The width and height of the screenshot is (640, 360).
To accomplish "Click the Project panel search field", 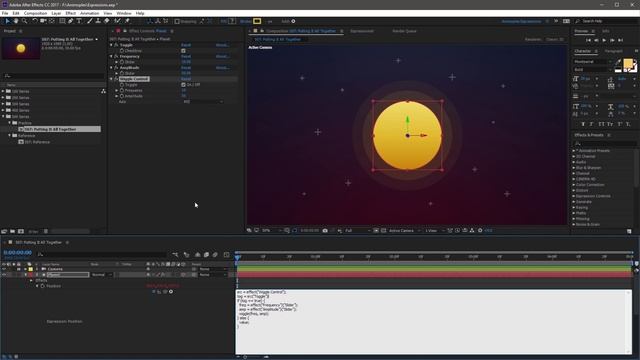I will pyautogui.click(x=53, y=76).
